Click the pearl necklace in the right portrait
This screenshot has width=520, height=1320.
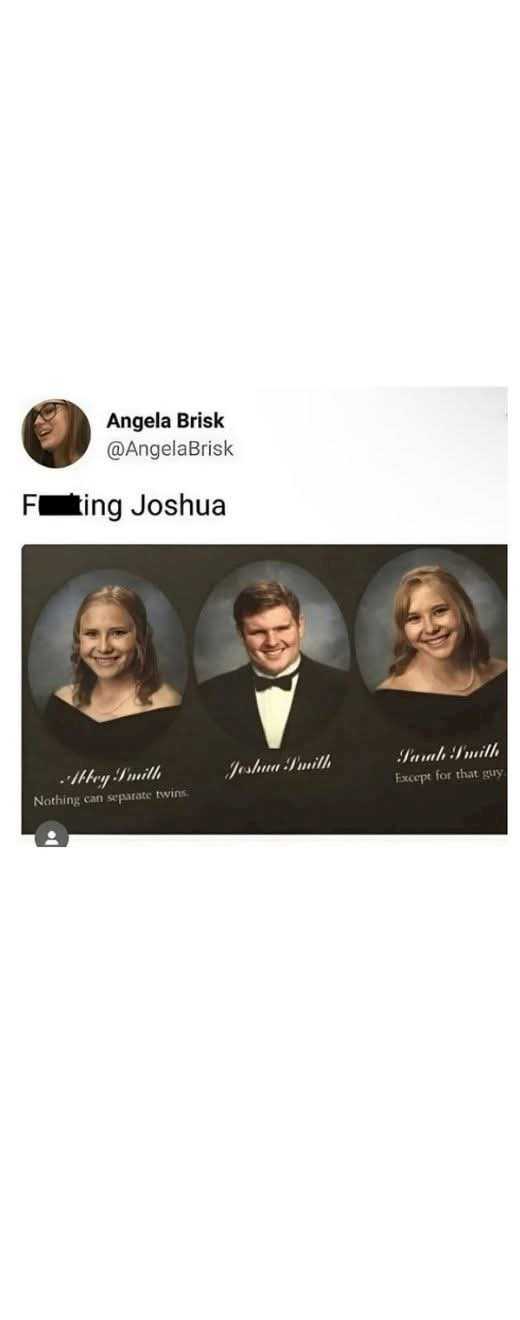point(460,680)
